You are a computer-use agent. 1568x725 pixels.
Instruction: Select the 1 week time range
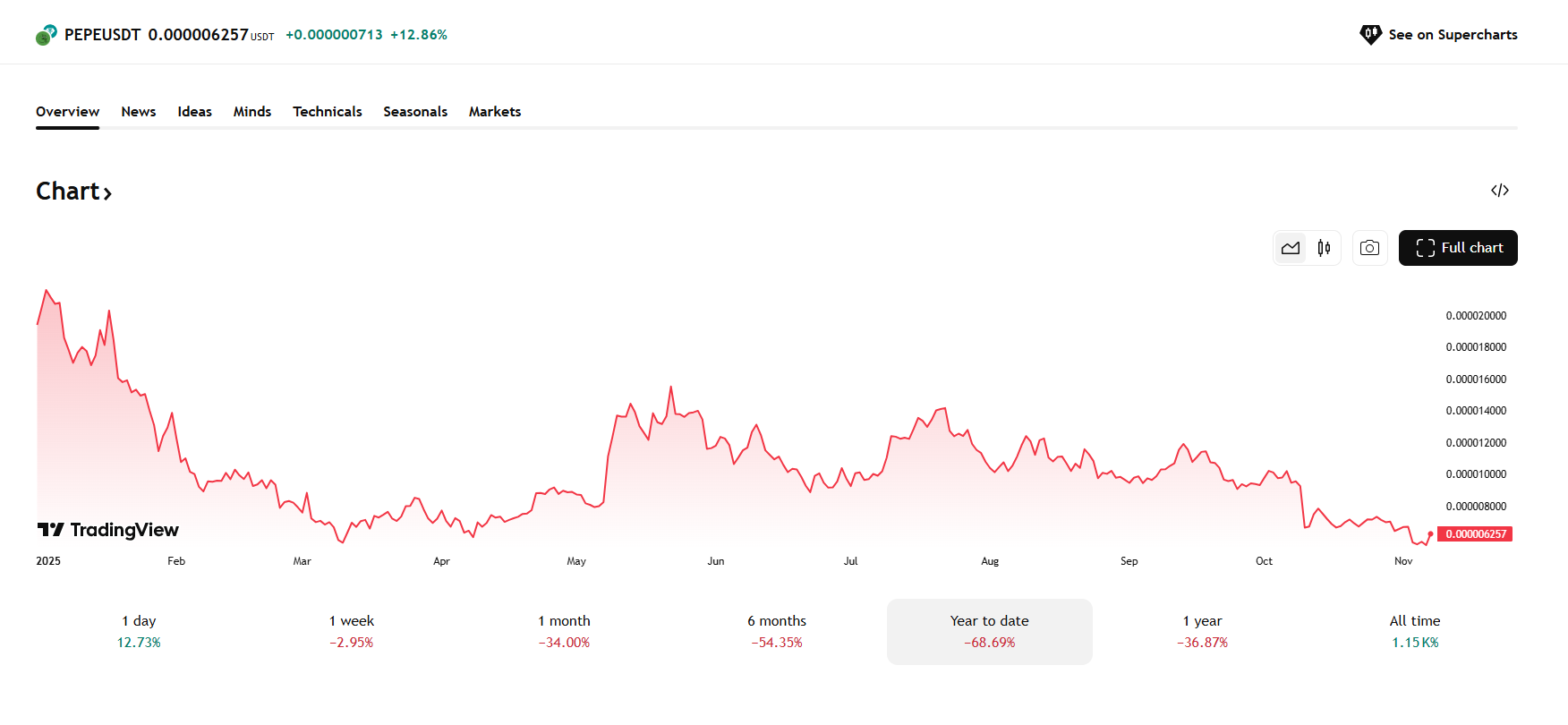351,631
